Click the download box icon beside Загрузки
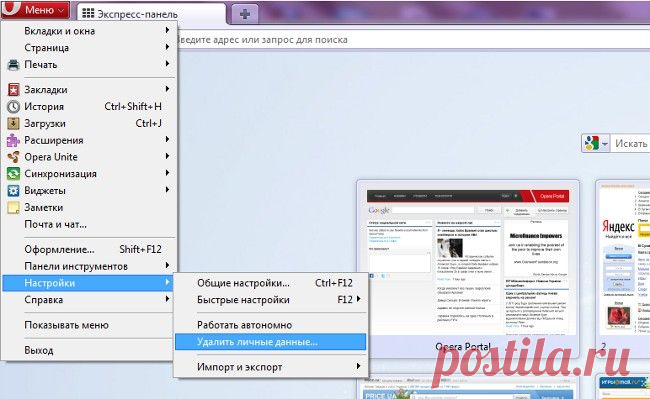 [13, 123]
